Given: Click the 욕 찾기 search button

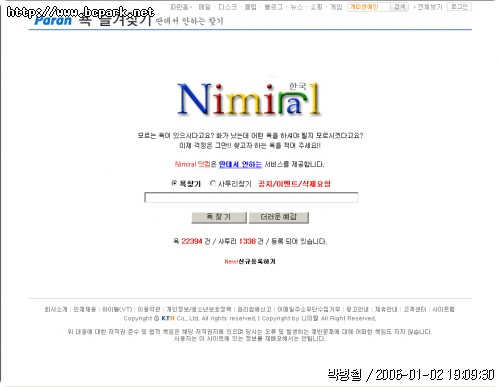Looking at the screenshot, I should (219, 217).
